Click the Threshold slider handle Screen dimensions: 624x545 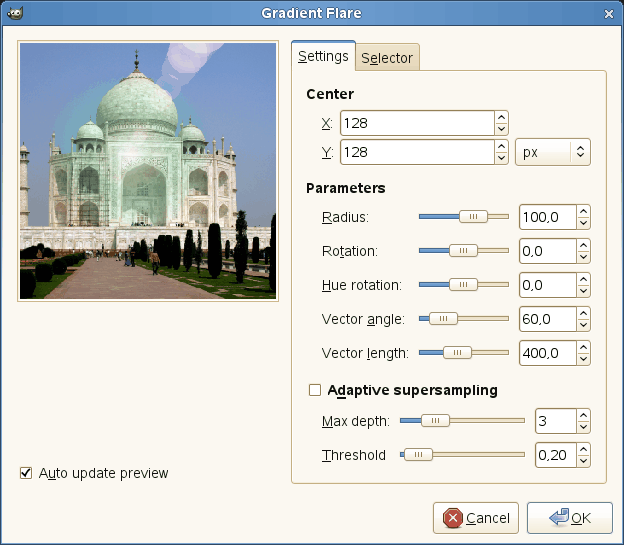coord(417,455)
